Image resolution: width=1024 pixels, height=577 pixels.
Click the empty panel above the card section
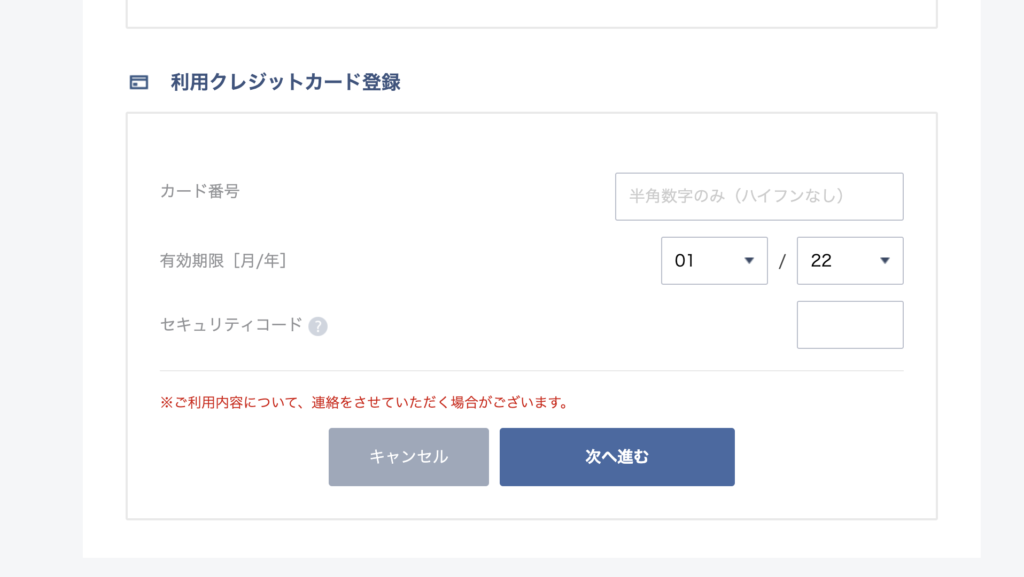532,12
